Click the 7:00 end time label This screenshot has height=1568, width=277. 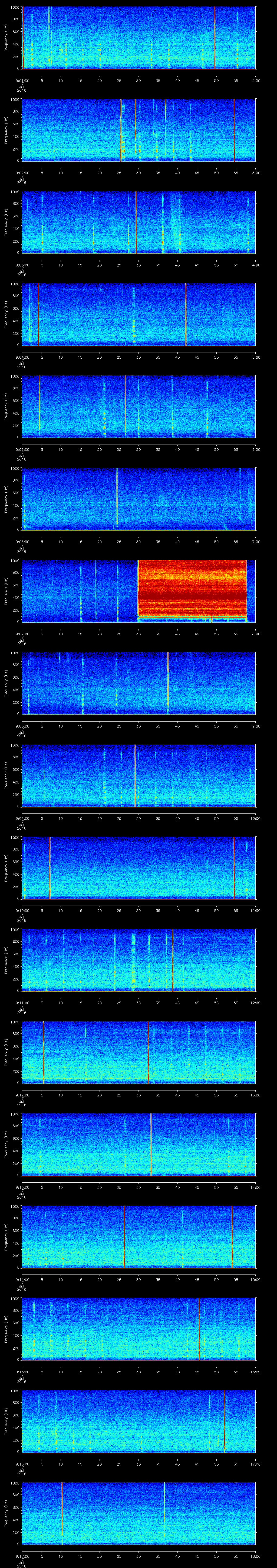256,542
